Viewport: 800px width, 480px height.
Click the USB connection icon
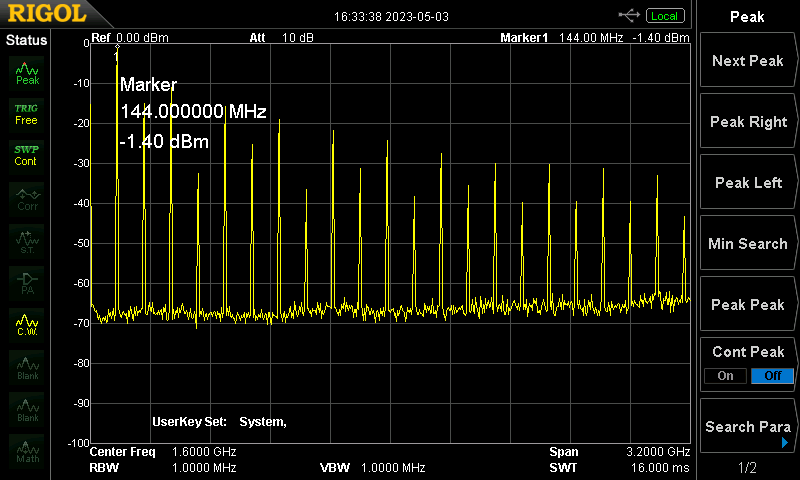coord(630,15)
